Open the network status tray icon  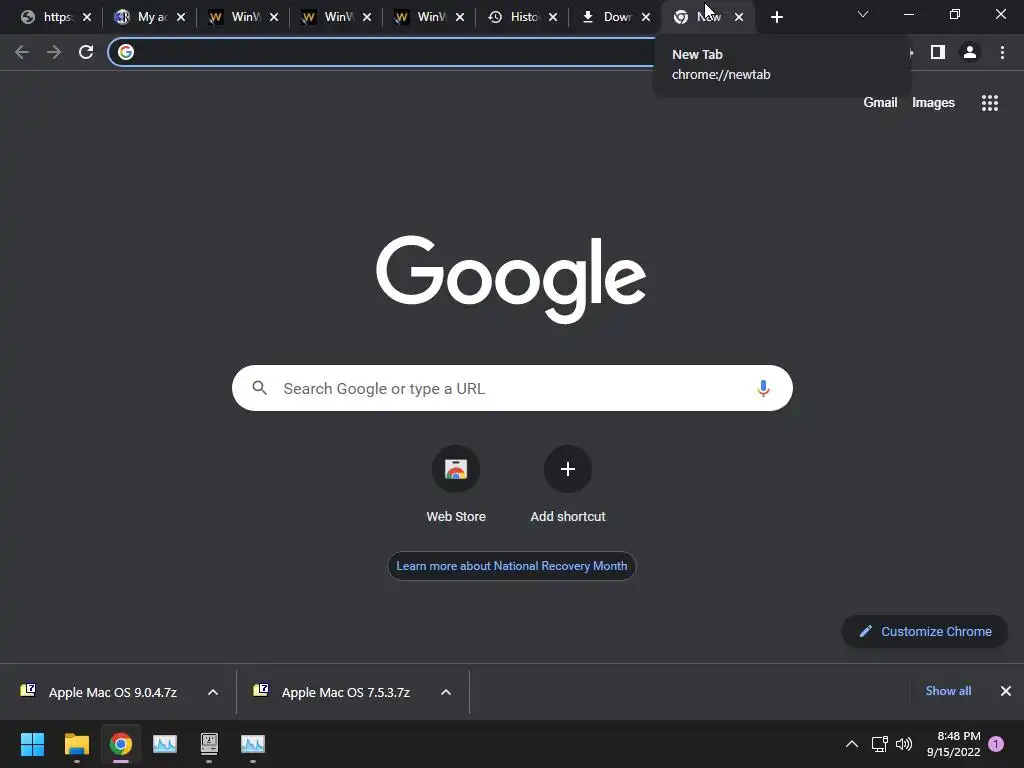(x=880, y=744)
